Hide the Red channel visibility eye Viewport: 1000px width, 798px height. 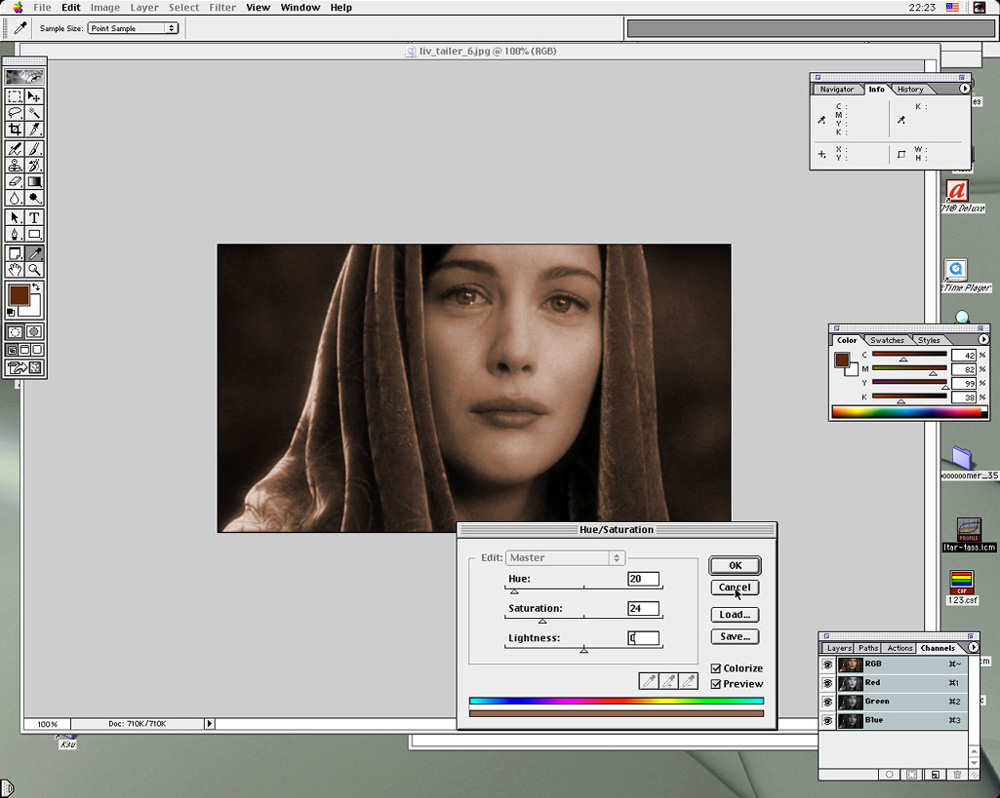(x=828, y=683)
